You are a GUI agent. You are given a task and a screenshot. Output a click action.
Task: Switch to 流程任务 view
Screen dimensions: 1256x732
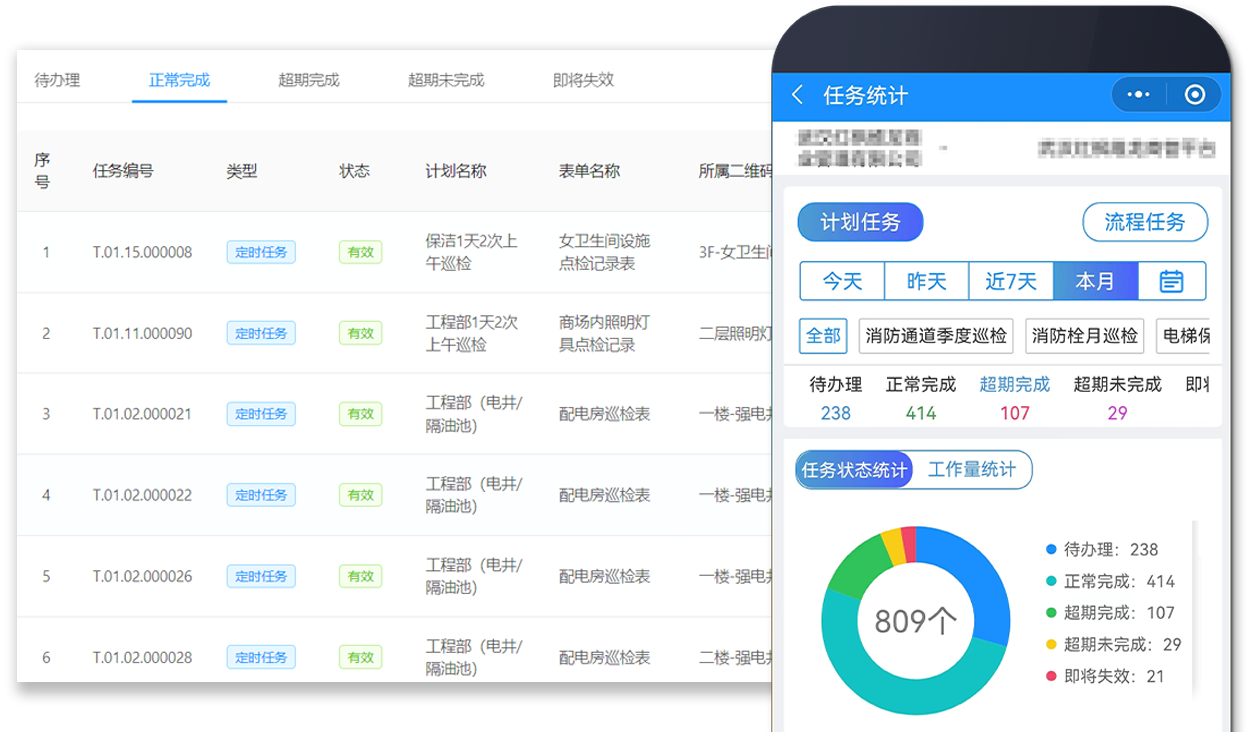point(1145,222)
